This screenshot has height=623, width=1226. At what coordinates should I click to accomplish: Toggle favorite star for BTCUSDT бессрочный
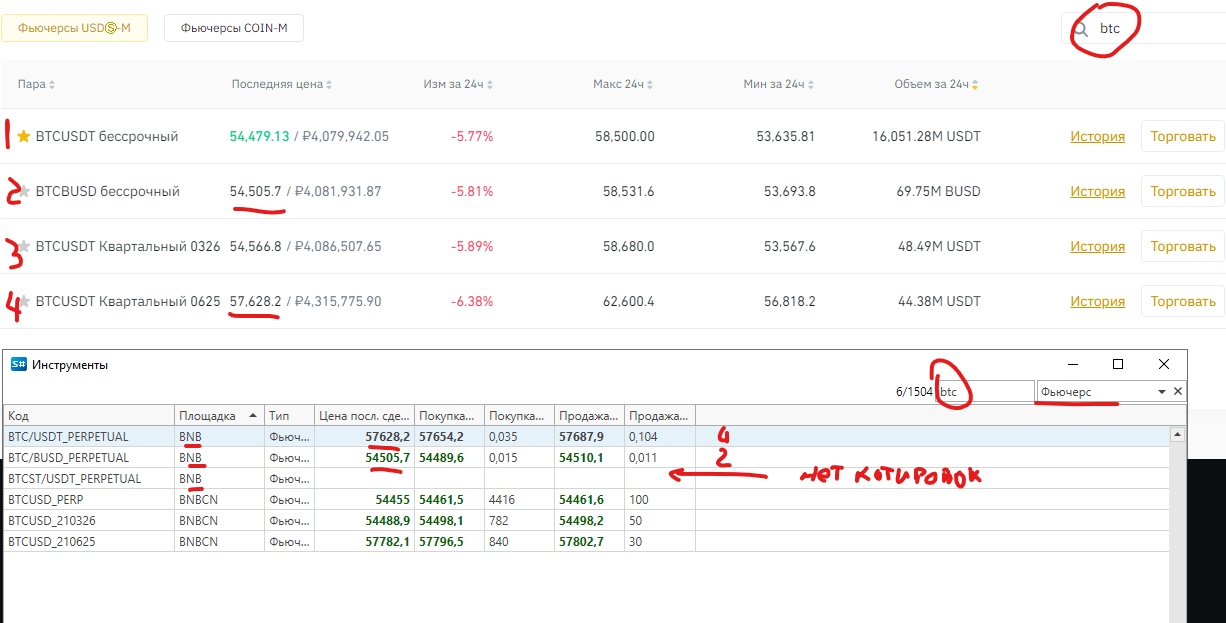pos(24,136)
